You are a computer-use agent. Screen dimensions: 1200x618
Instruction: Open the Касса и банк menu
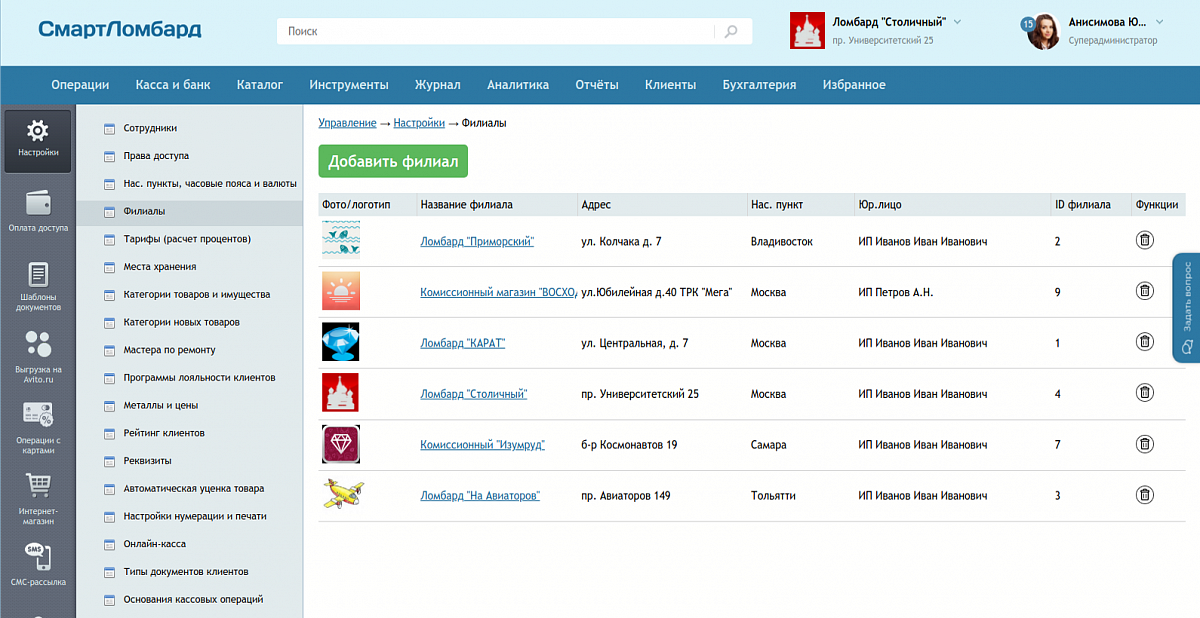(x=173, y=85)
